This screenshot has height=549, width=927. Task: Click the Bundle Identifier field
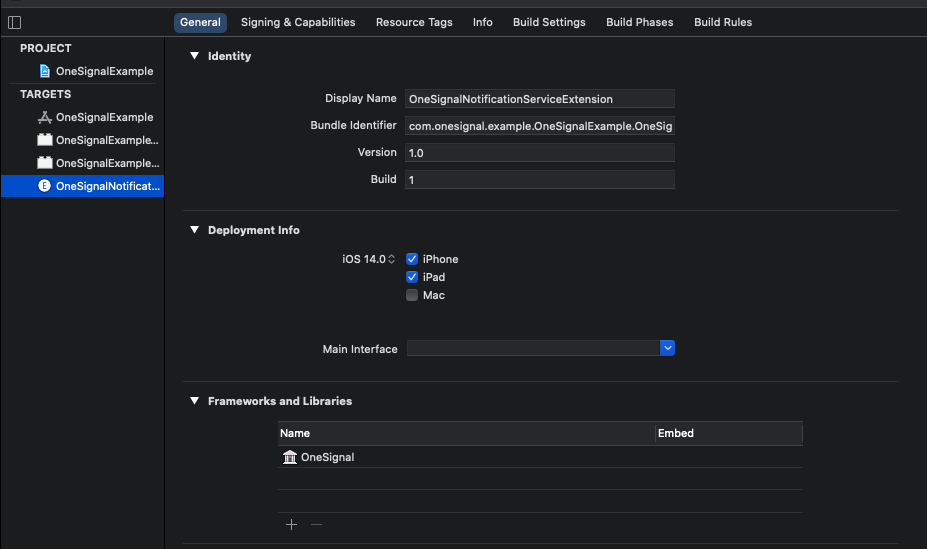540,126
